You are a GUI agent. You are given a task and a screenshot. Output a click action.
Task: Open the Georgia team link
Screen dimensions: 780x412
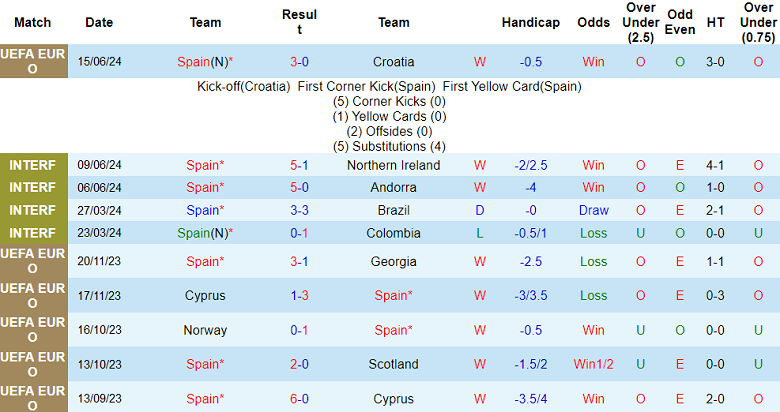click(393, 262)
